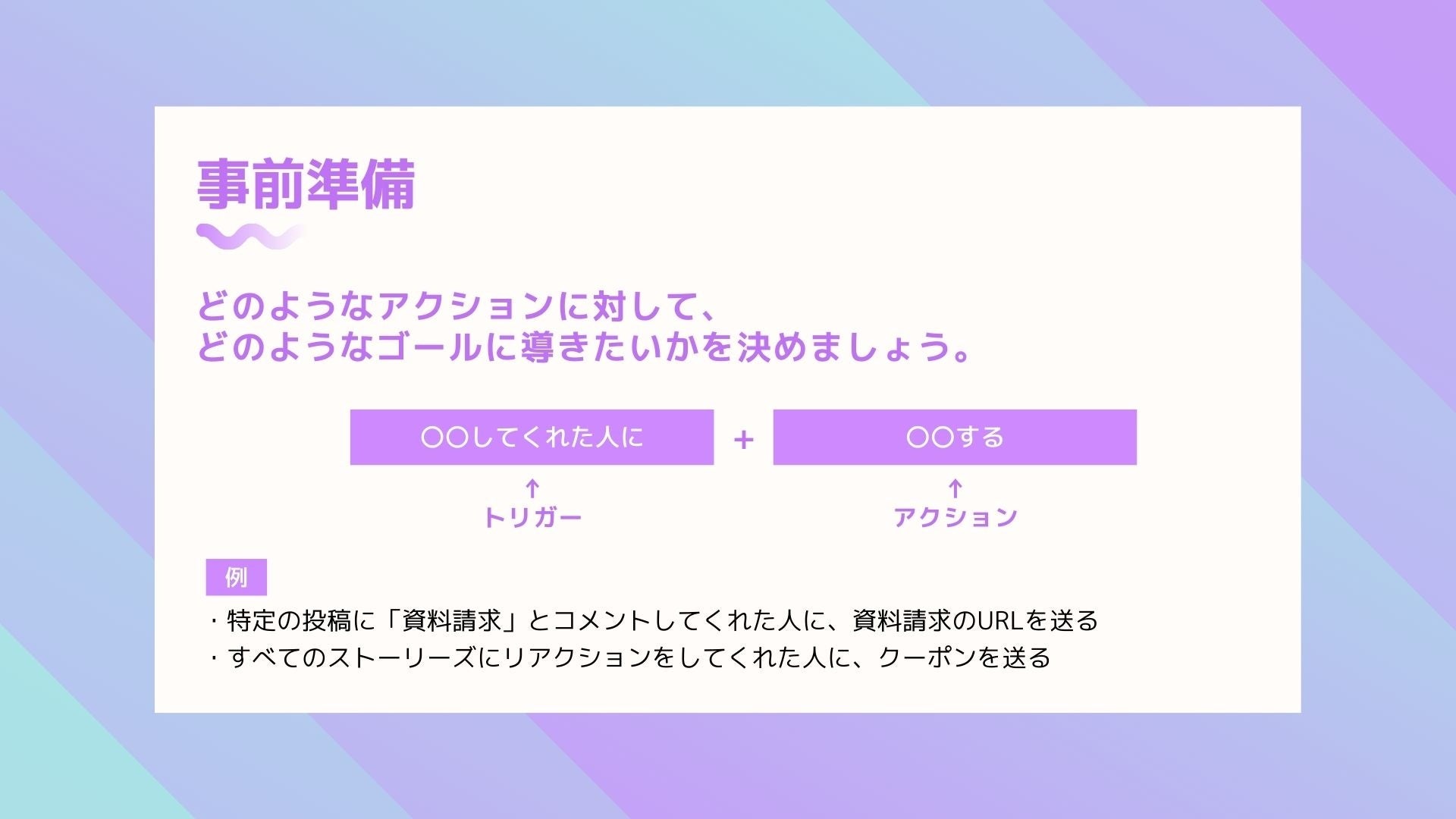Click the bullet dot before すべての
Screen dimensions: 1456x819
(x=213, y=658)
